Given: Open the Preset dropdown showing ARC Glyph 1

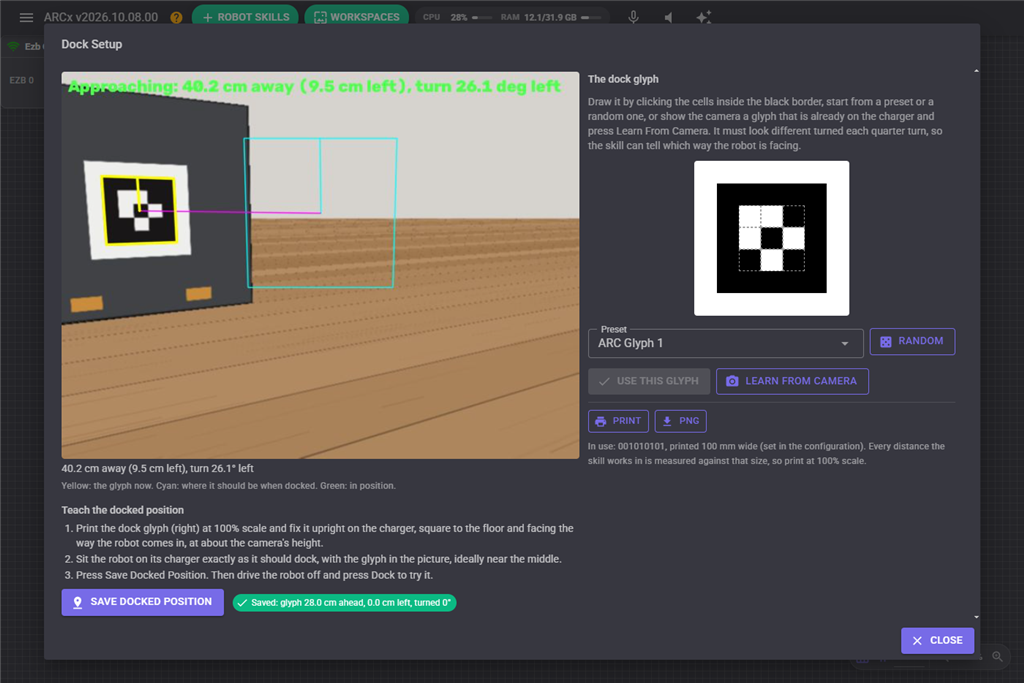Looking at the screenshot, I should [726, 343].
